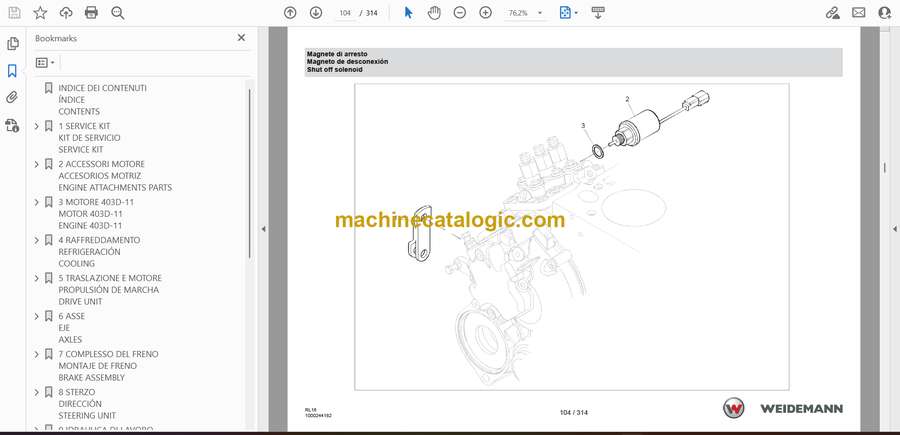Expand the 2 ACCESSORI MOTORE bookmark
Screen dimensions: 900x435
(37, 164)
